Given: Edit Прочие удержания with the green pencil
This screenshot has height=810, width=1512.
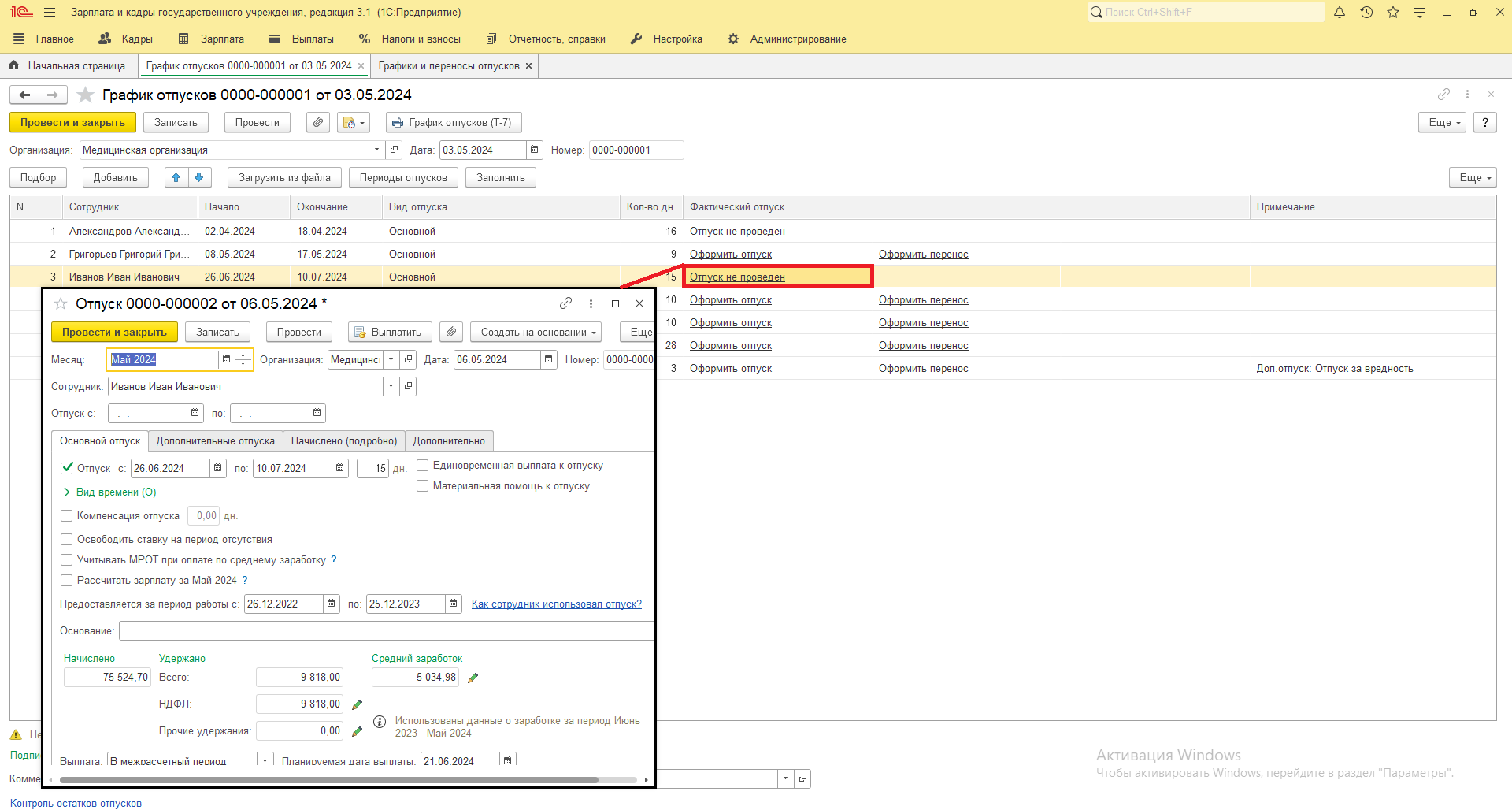Looking at the screenshot, I should (357, 731).
